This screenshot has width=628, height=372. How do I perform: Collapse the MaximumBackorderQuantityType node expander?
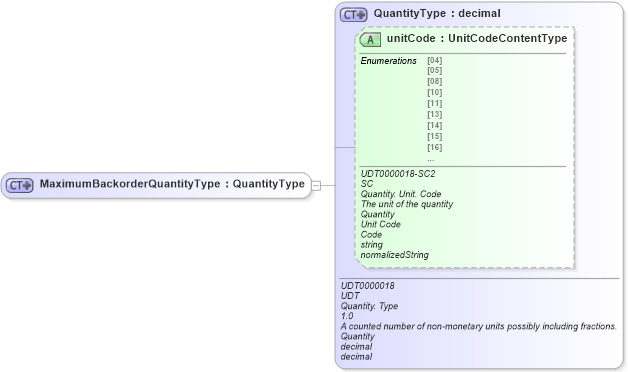coord(316,185)
